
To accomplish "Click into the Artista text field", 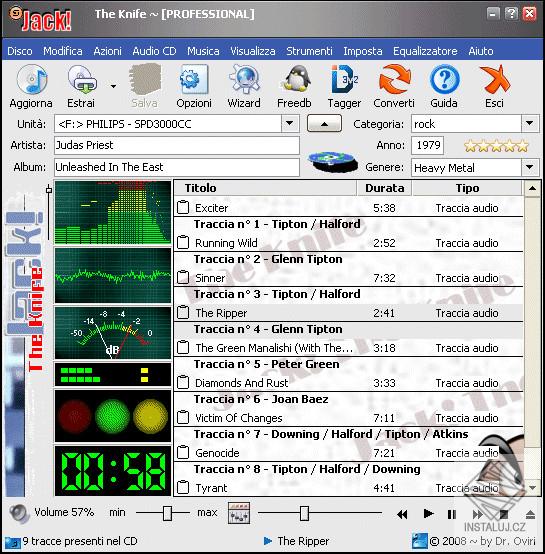I will tap(177, 146).
